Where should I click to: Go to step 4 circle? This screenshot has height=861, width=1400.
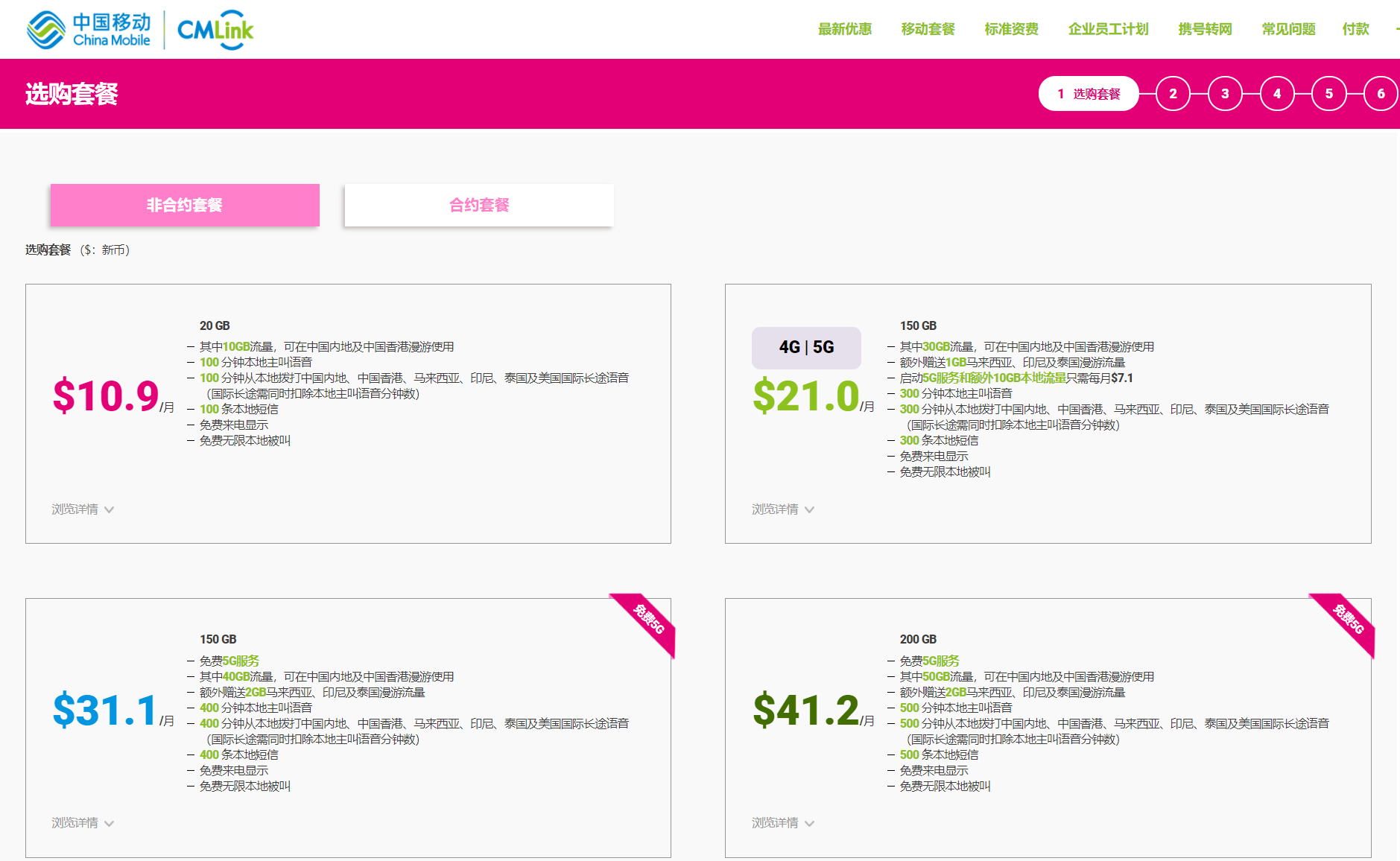1277,94
